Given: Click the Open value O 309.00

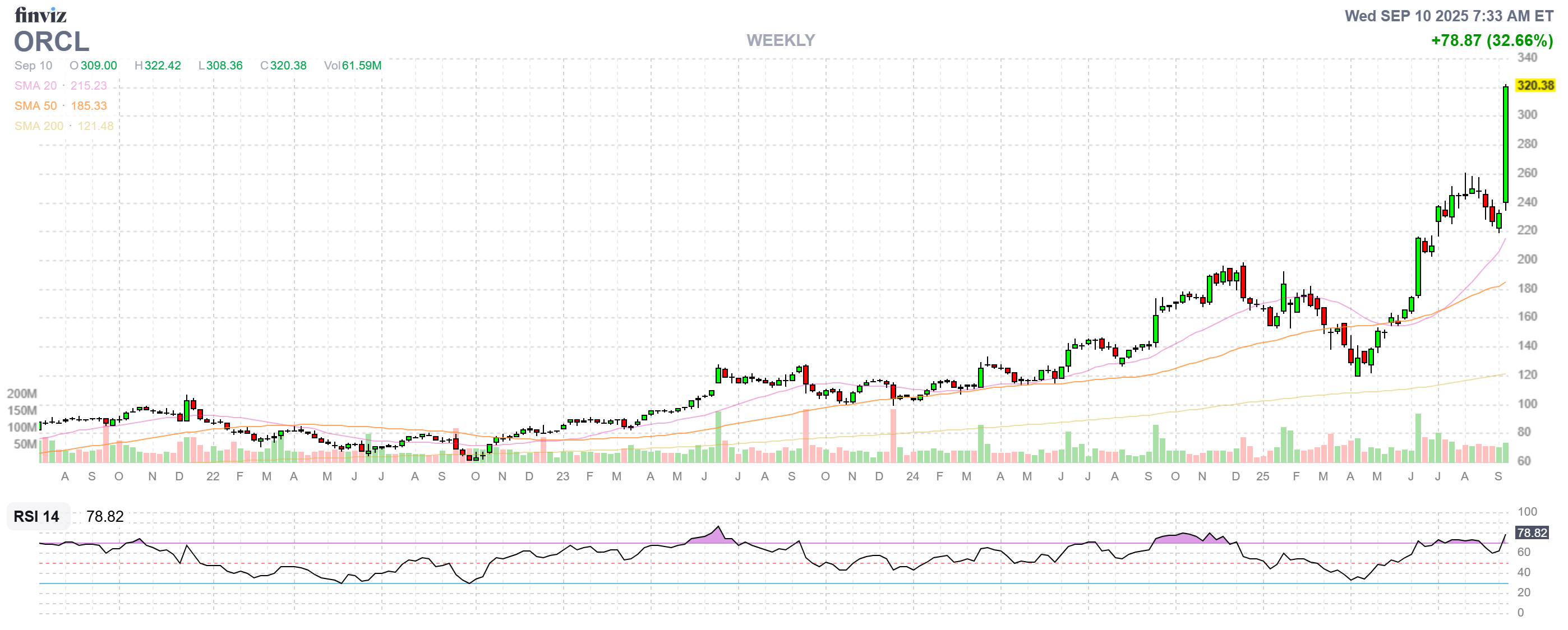Looking at the screenshot, I should [94, 66].
